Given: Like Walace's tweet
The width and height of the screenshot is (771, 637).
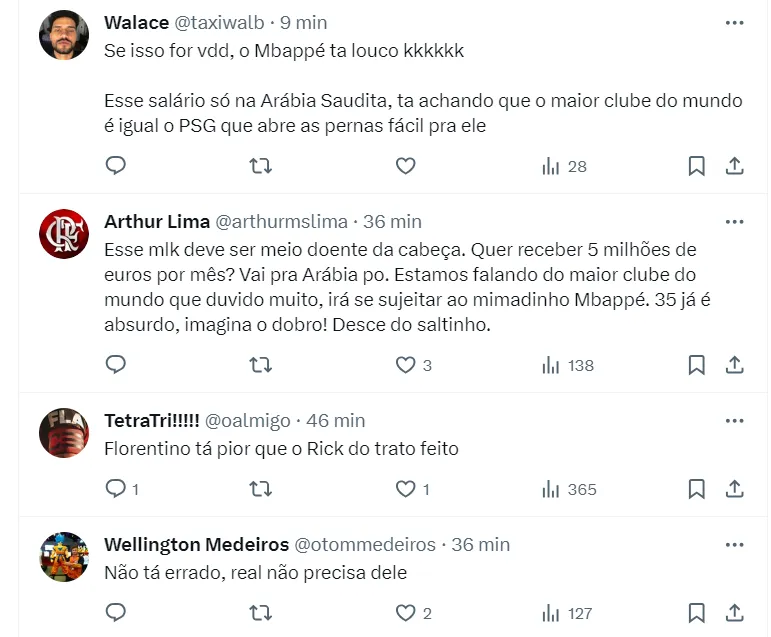Looking at the screenshot, I should pos(405,166).
